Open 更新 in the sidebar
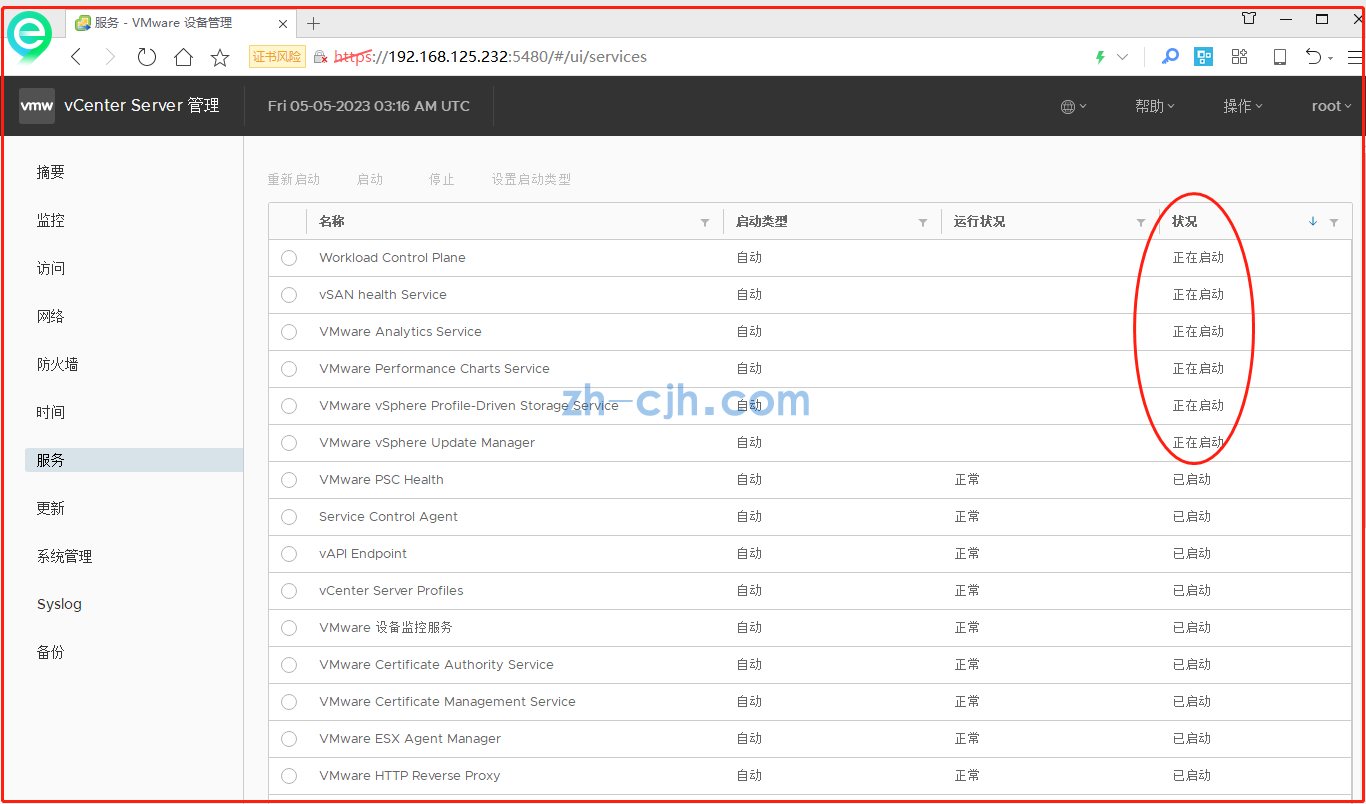Screen dimensions: 1366x804 tap(51, 508)
